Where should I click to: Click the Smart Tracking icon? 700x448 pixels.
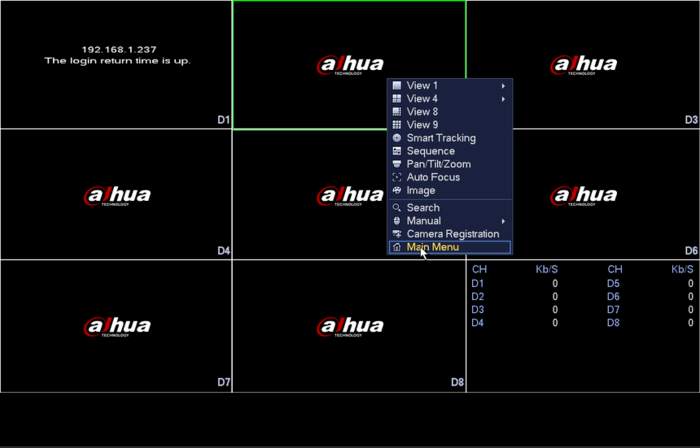pos(396,138)
